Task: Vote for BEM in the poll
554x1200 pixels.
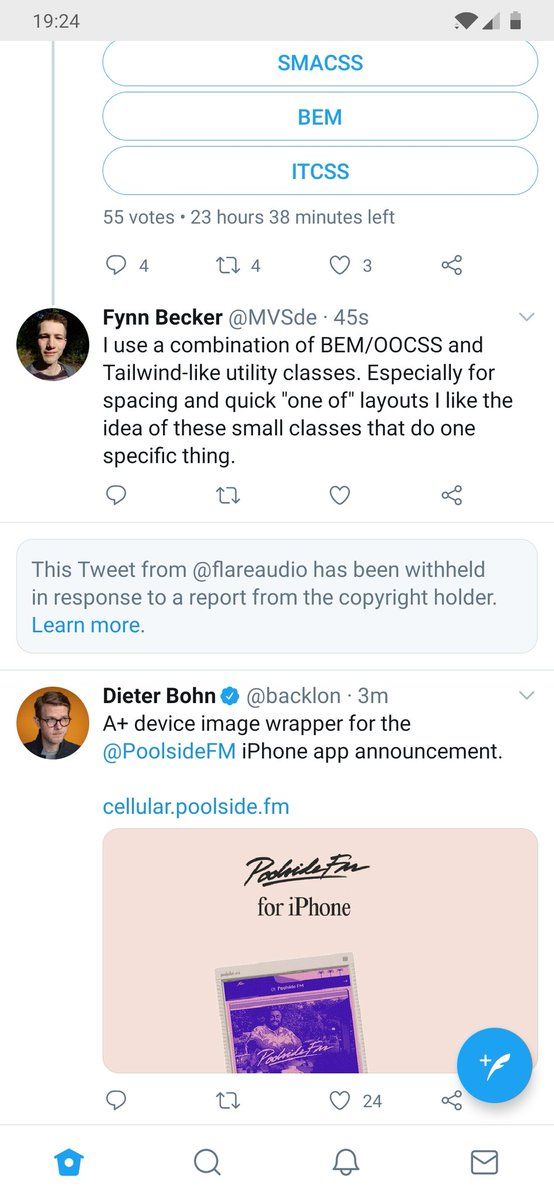Action: pos(320,117)
